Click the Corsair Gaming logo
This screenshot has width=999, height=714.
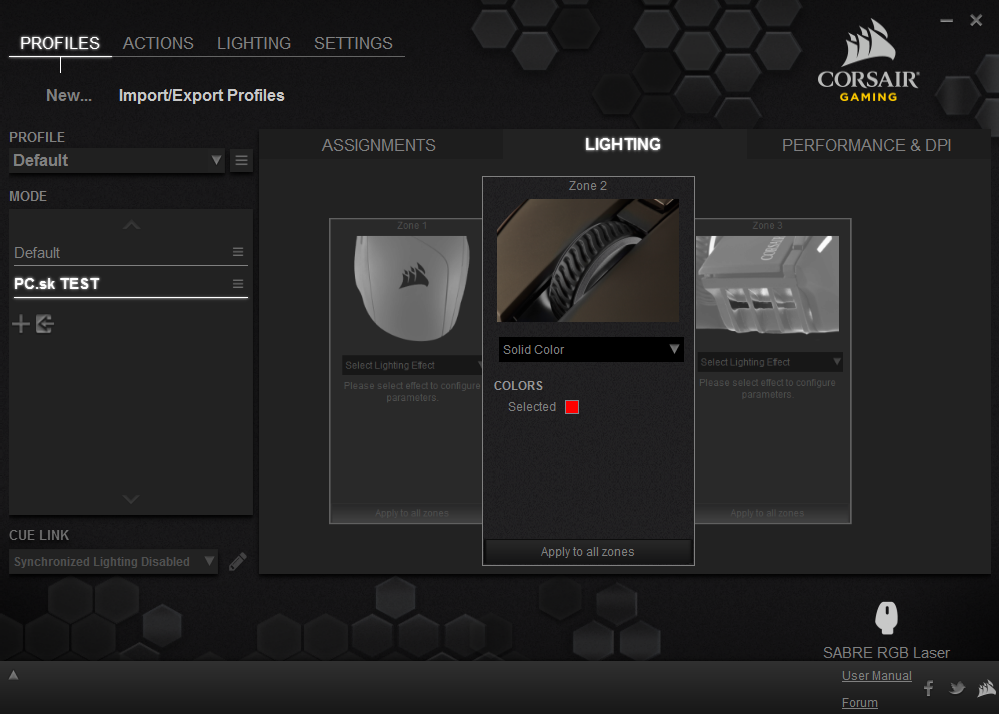[x=868, y=61]
